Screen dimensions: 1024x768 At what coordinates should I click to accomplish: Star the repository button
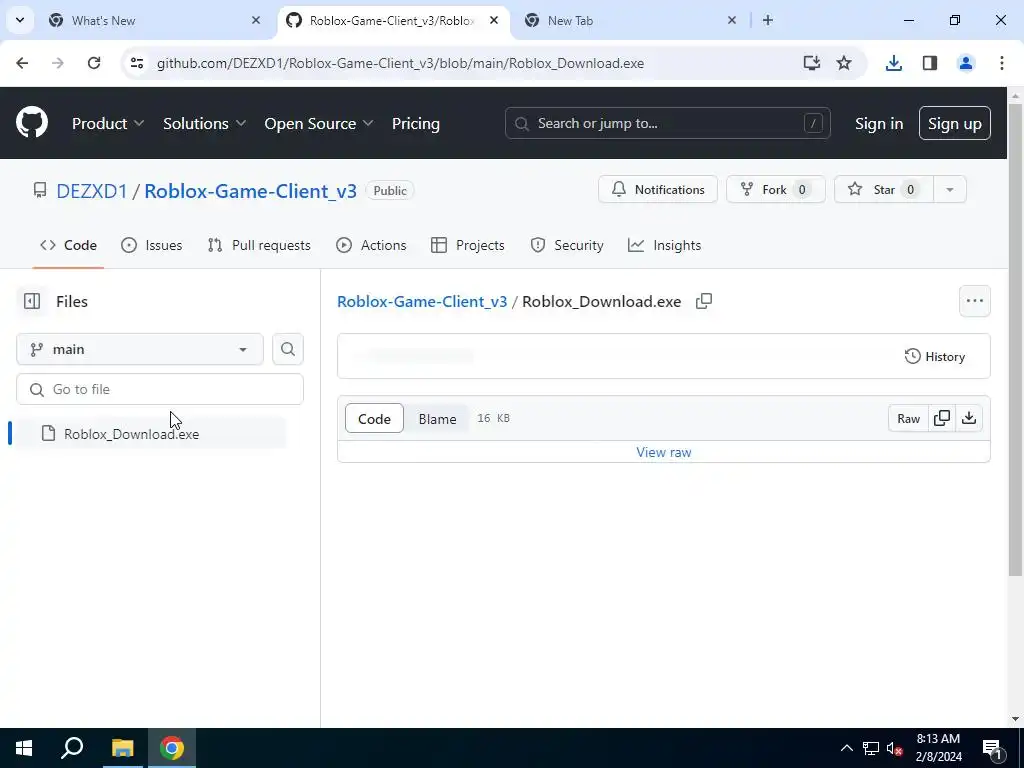[884, 189]
